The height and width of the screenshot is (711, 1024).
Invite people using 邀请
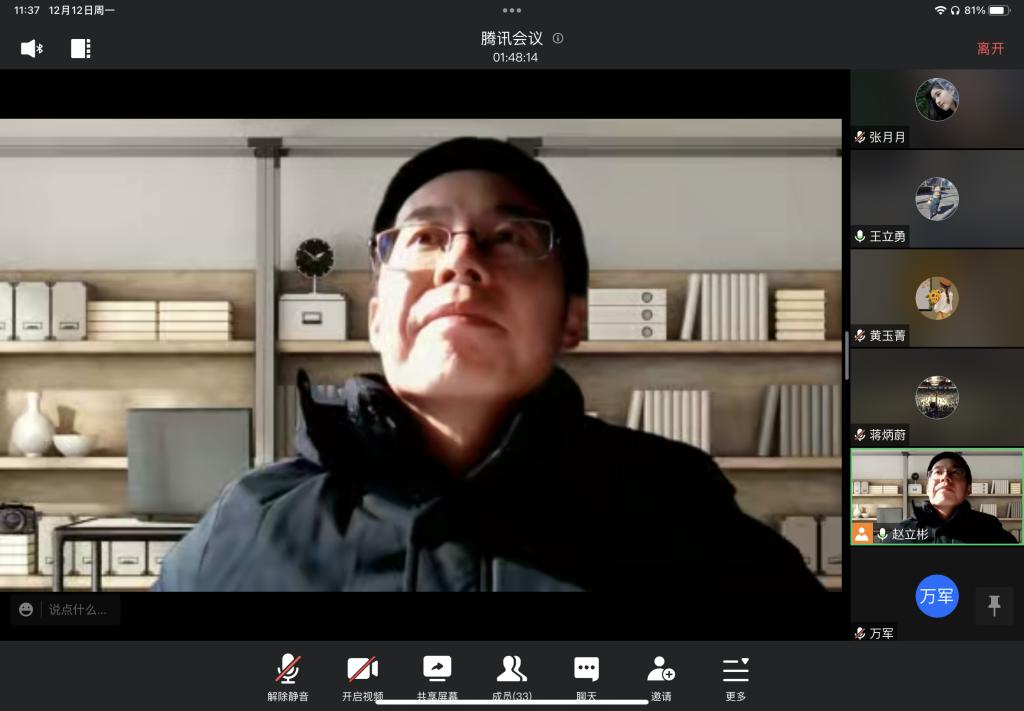[x=661, y=677]
